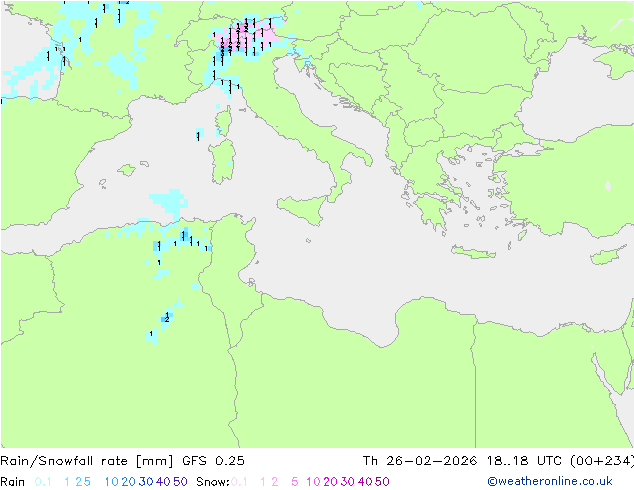
Task: Click the 'Rain' legend label
Action: [13, 482]
